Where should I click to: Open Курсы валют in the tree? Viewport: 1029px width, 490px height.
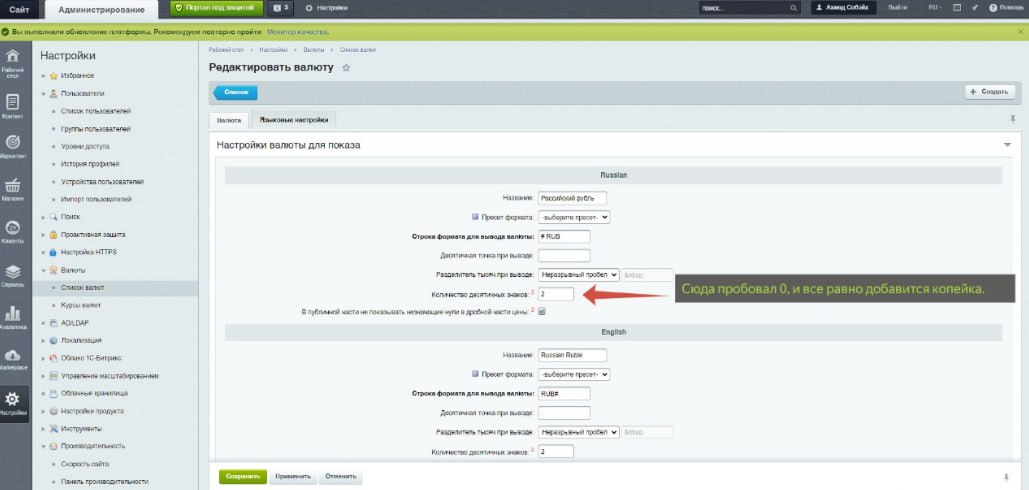(81, 306)
